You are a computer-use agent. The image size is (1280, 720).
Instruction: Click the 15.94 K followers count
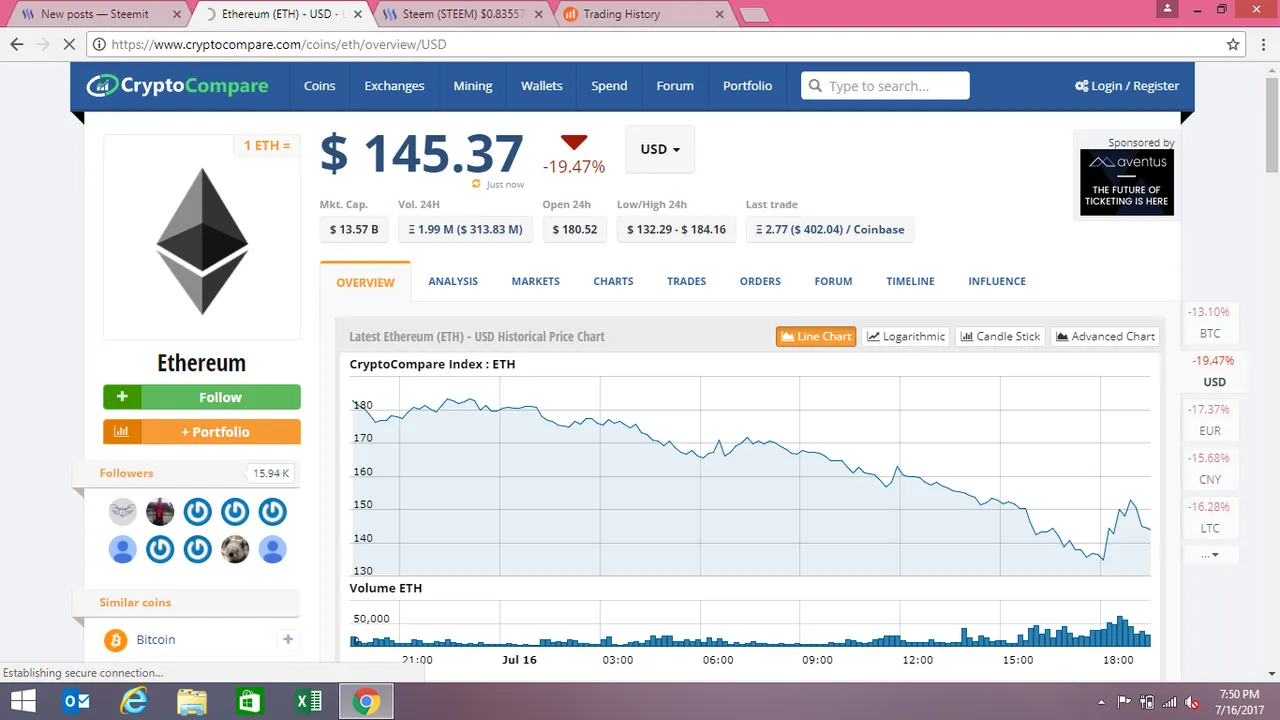click(x=271, y=473)
